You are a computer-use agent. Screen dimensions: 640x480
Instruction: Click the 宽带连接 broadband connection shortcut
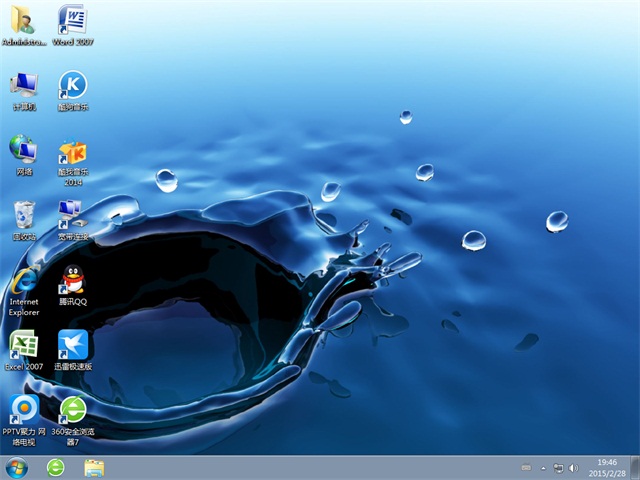(x=72, y=214)
